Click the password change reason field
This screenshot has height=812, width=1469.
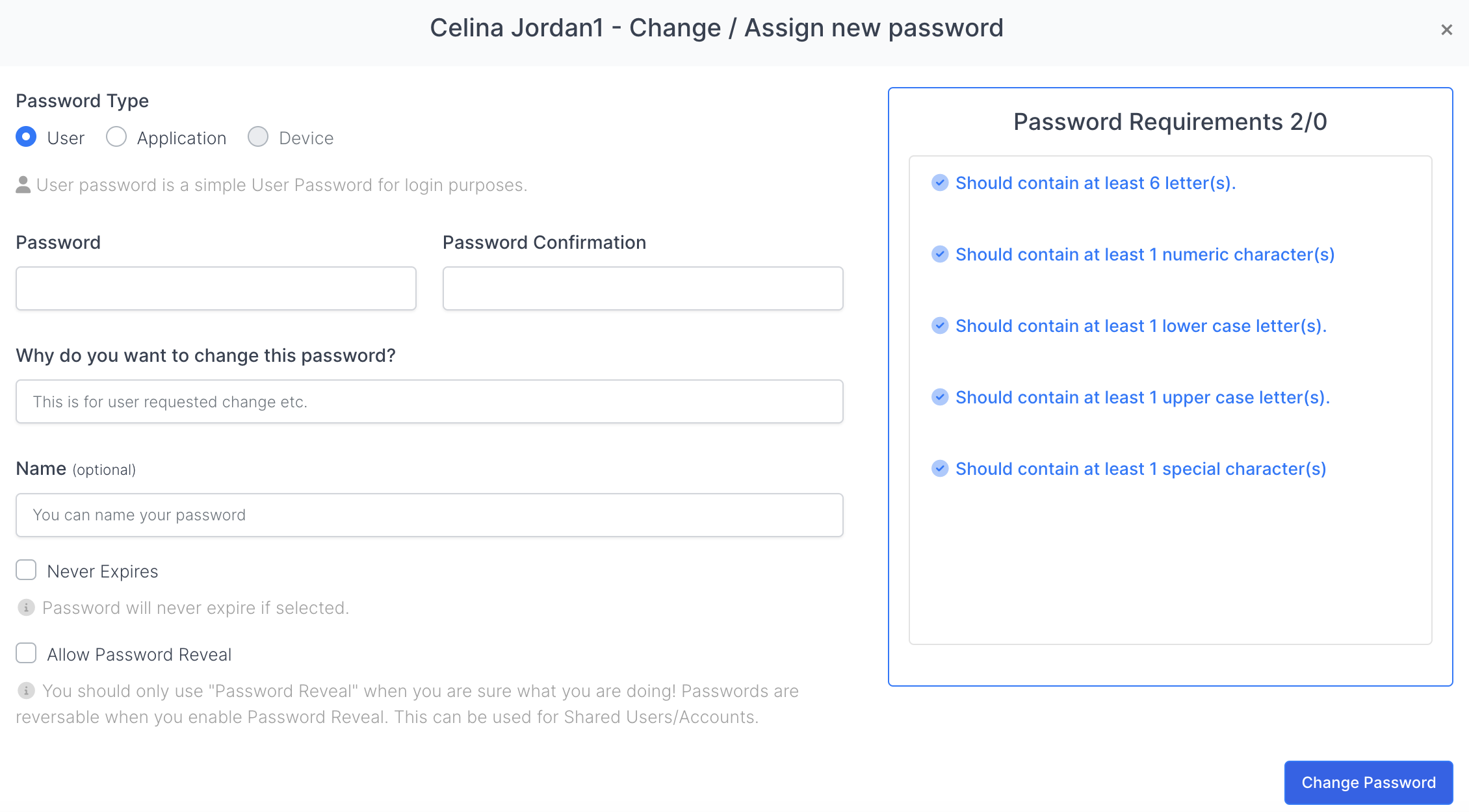[x=430, y=401]
